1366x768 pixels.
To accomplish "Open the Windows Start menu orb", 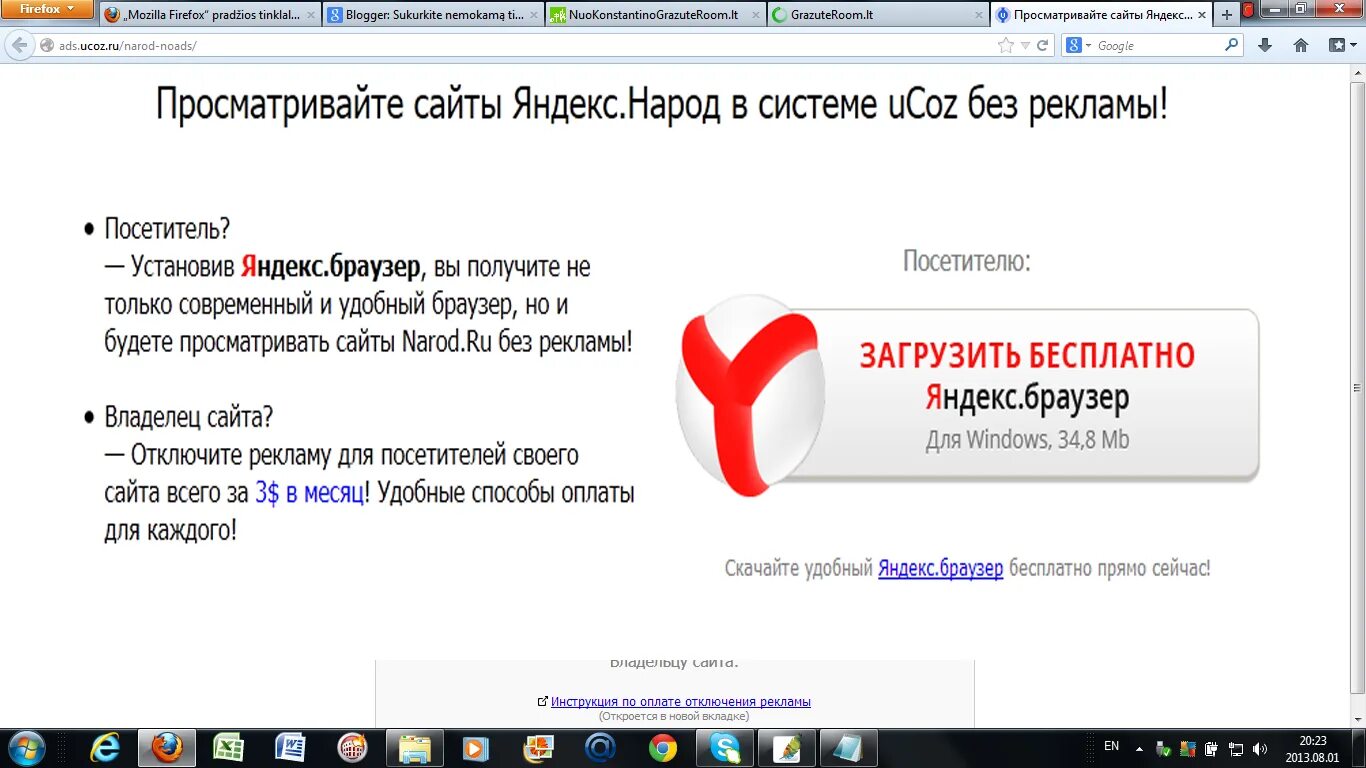I will click(x=25, y=747).
